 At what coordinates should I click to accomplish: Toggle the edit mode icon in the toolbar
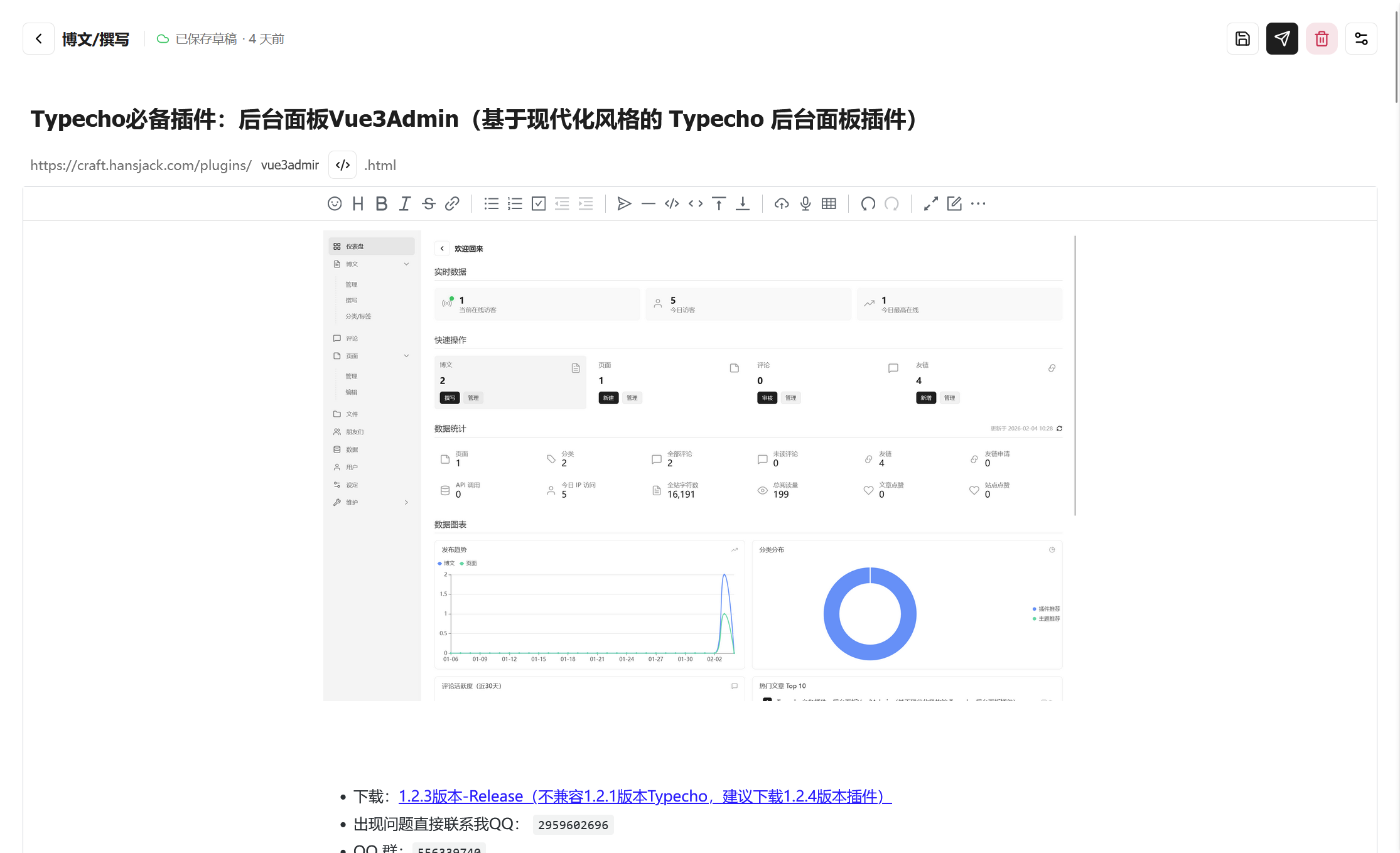click(x=954, y=203)
